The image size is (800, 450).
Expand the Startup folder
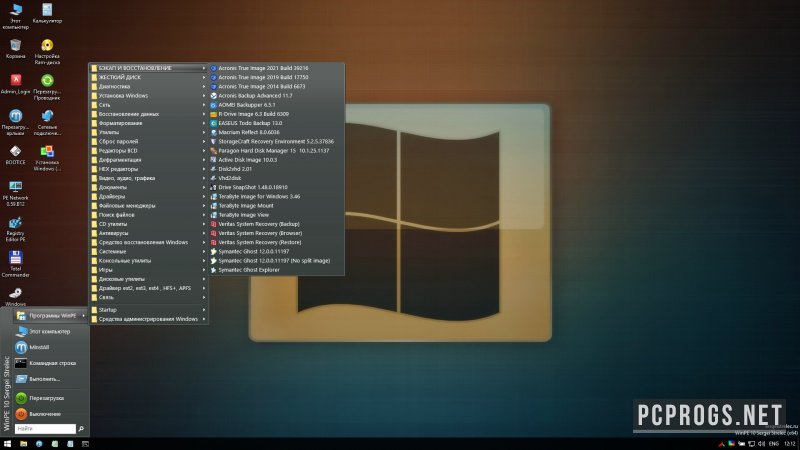148,310
